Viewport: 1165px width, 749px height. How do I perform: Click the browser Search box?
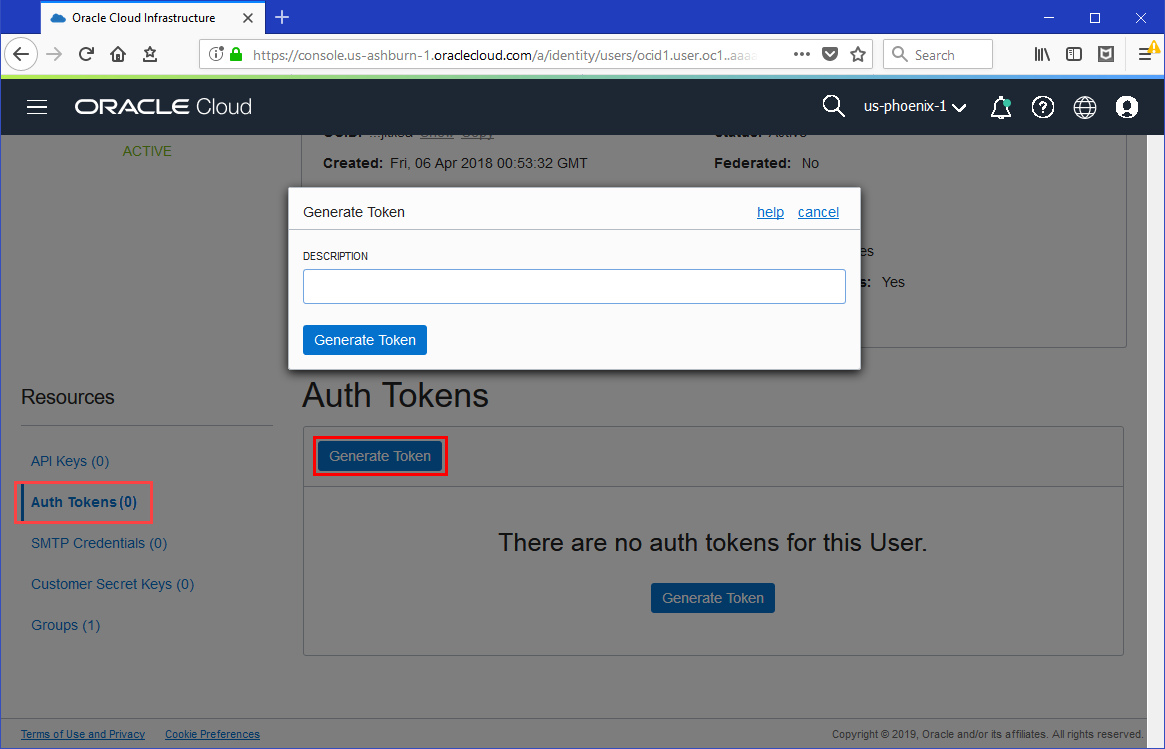click(938, 54)
